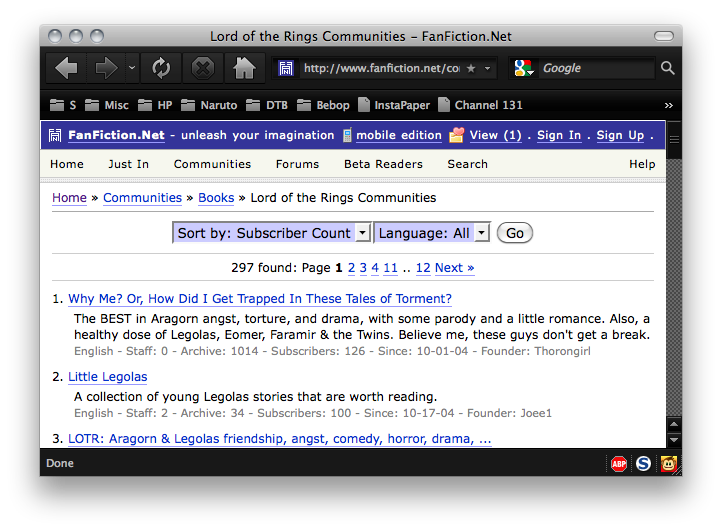Go to results page 11

click(x=390, y=268)
